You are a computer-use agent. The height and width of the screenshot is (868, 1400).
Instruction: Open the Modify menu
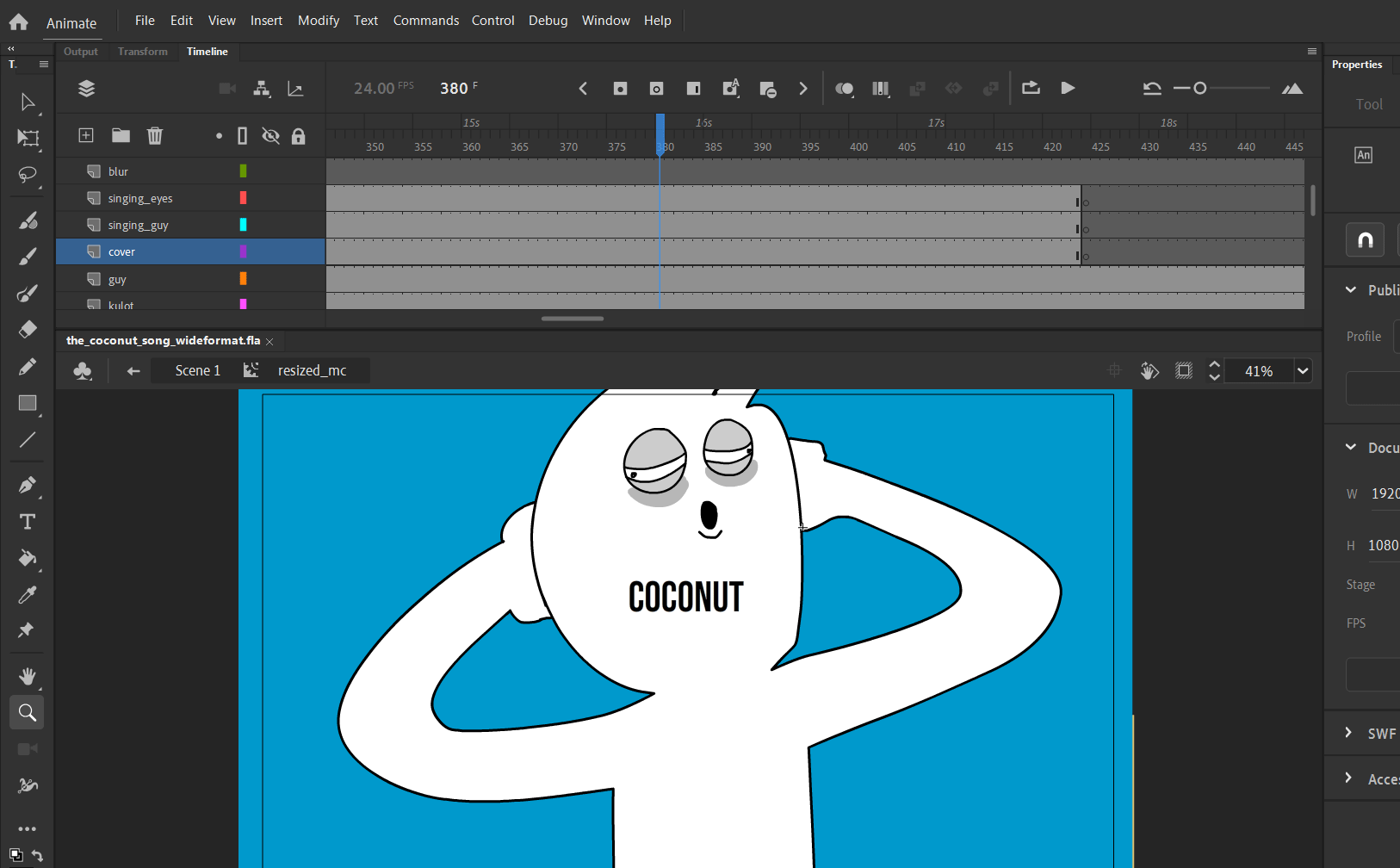tap(319, 21)
